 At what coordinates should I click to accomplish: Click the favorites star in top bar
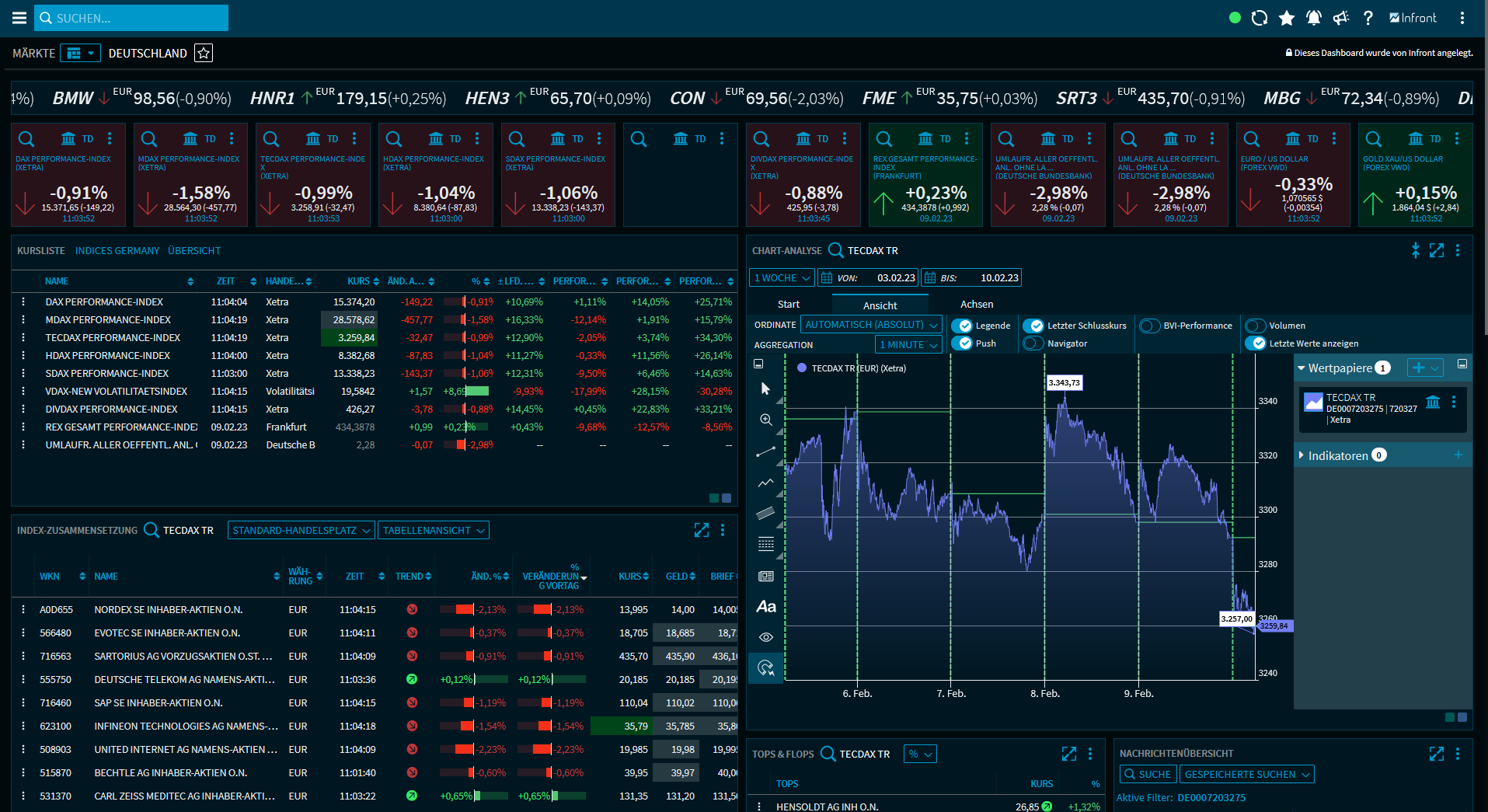point(1287,18)
